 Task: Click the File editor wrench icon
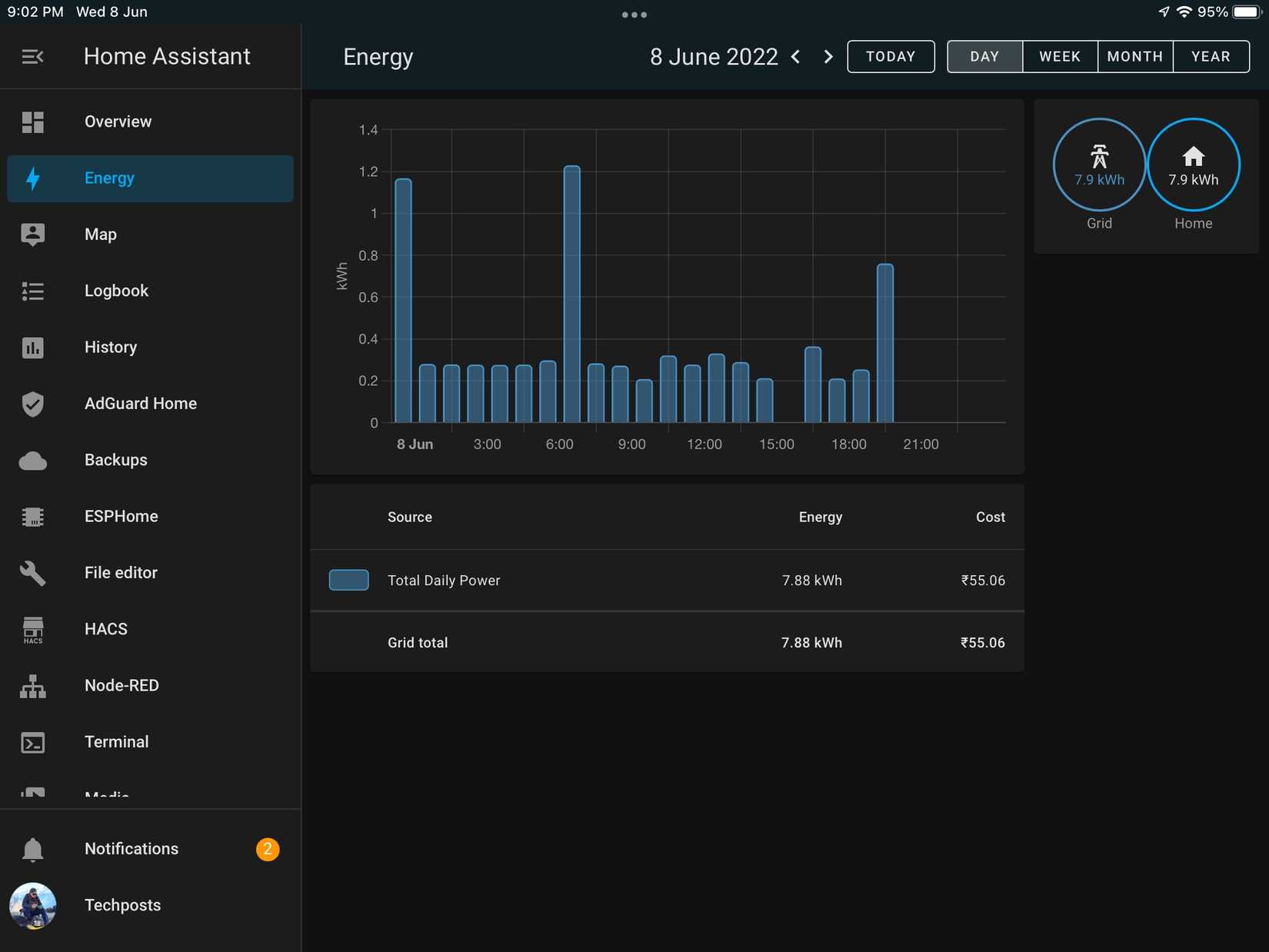tap(32, 572)
